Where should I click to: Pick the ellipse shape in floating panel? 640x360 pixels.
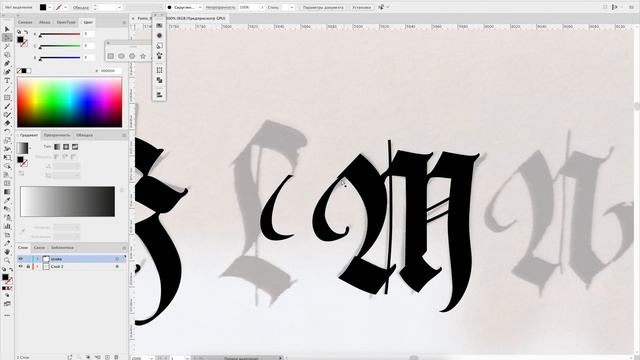(121, 56)
